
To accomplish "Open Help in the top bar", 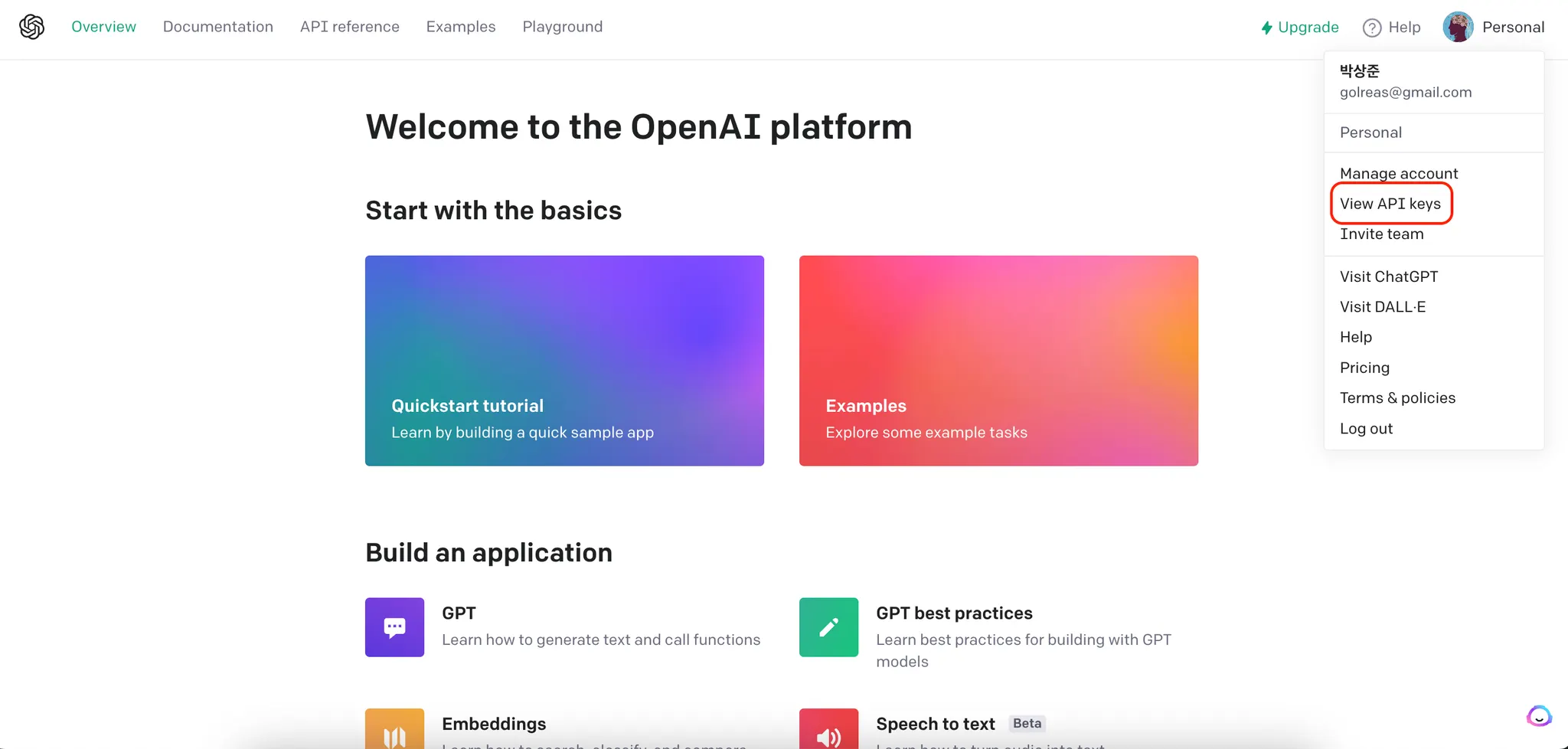I will click(x=1404, y=28).
